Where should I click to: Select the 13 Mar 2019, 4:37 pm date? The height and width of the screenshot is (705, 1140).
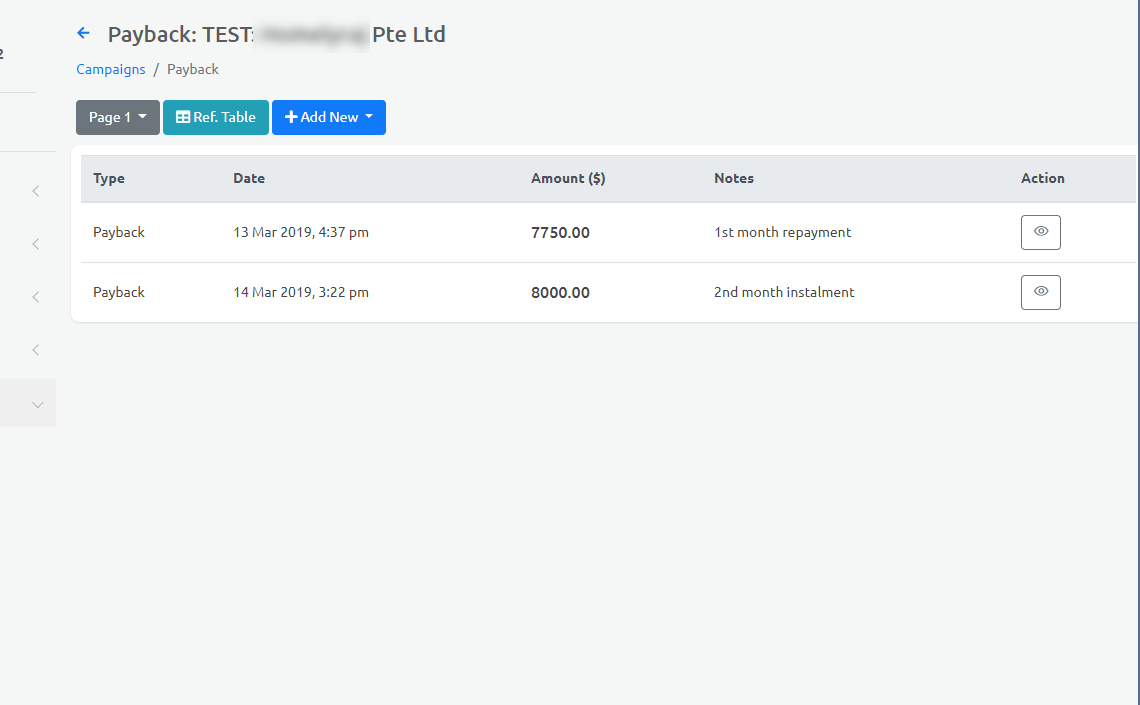coord(301,233)
